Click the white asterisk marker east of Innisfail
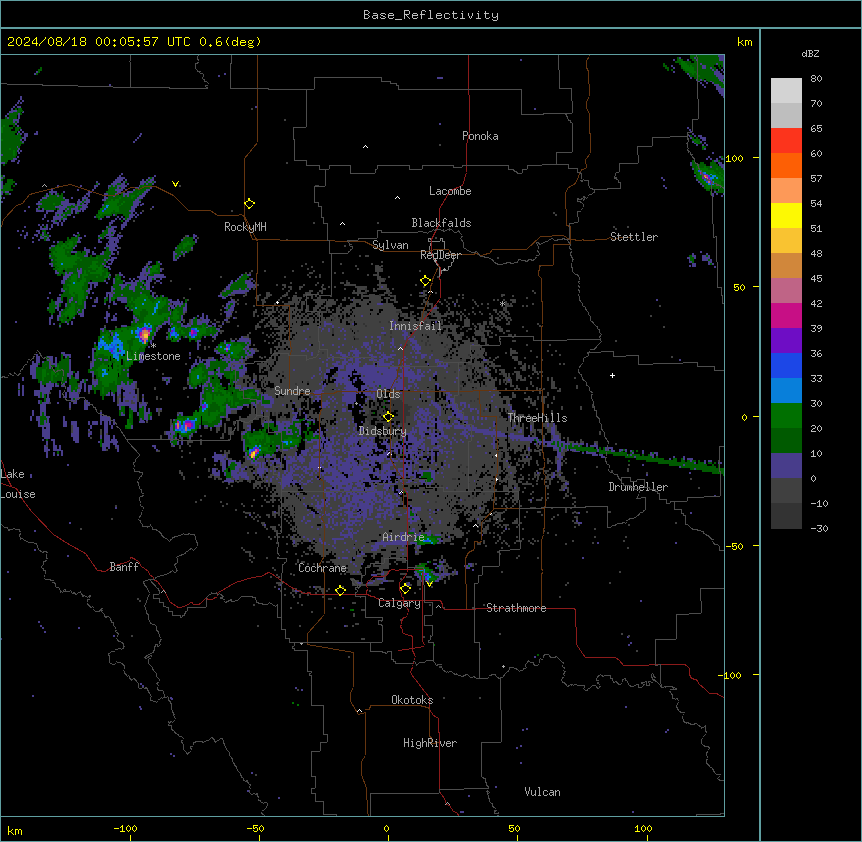The image size is (862, 842). [502, 303]
